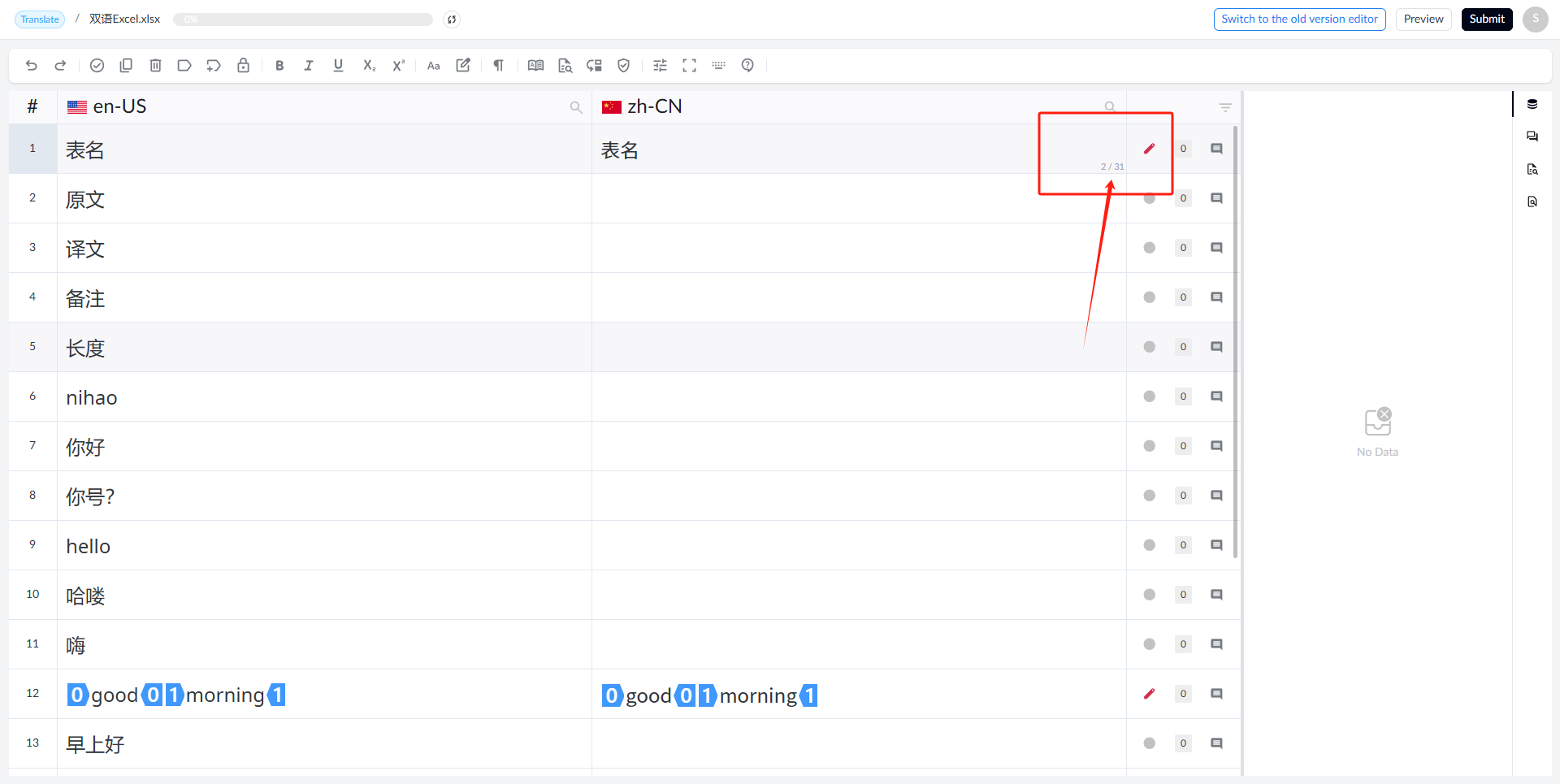Switch to the old version editor
Viewport: 1560px width, 784px height.
tap(1299, 19)
